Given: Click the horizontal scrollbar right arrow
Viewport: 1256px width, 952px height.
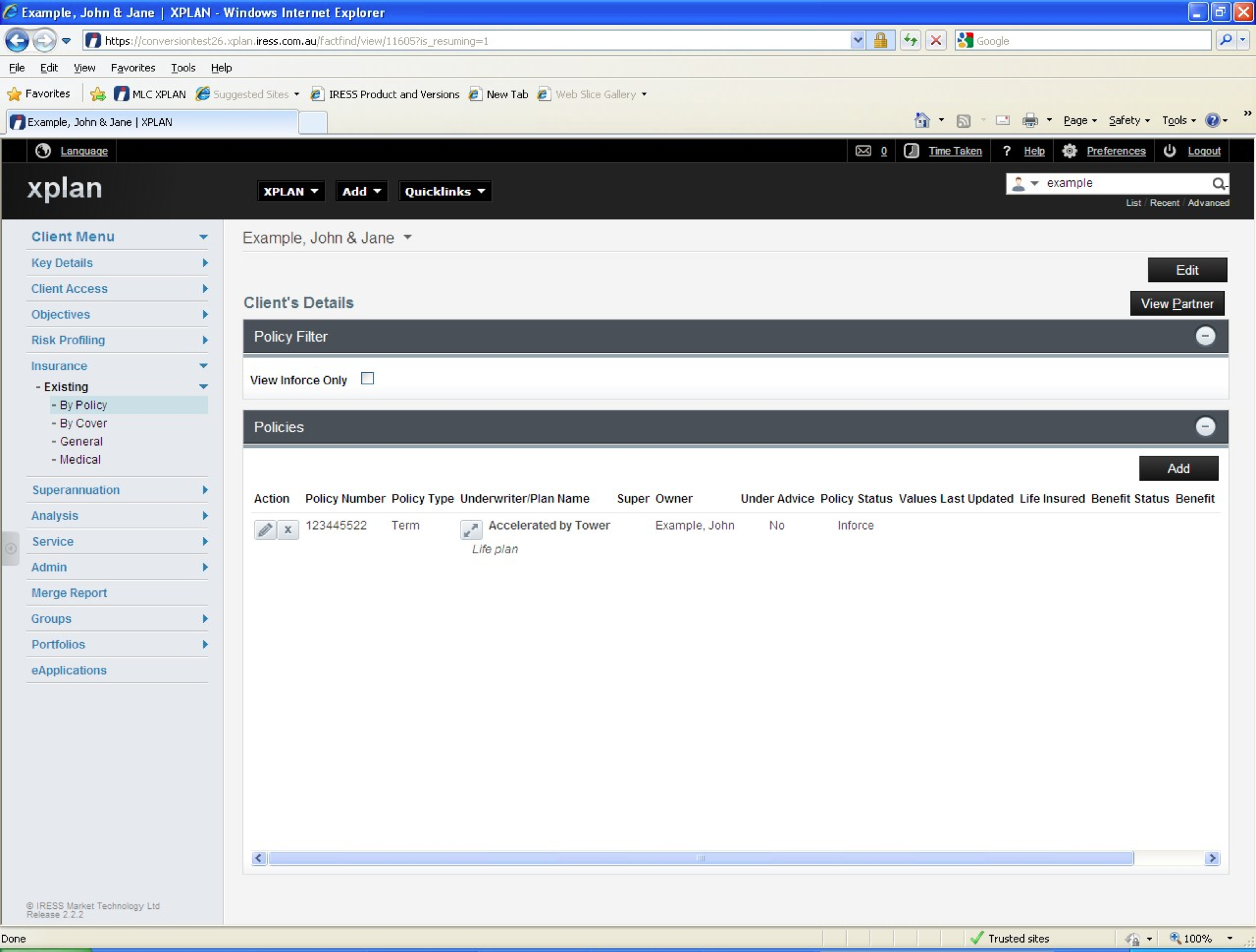Looking at the screenshot, I should [x=1212, y=858].
